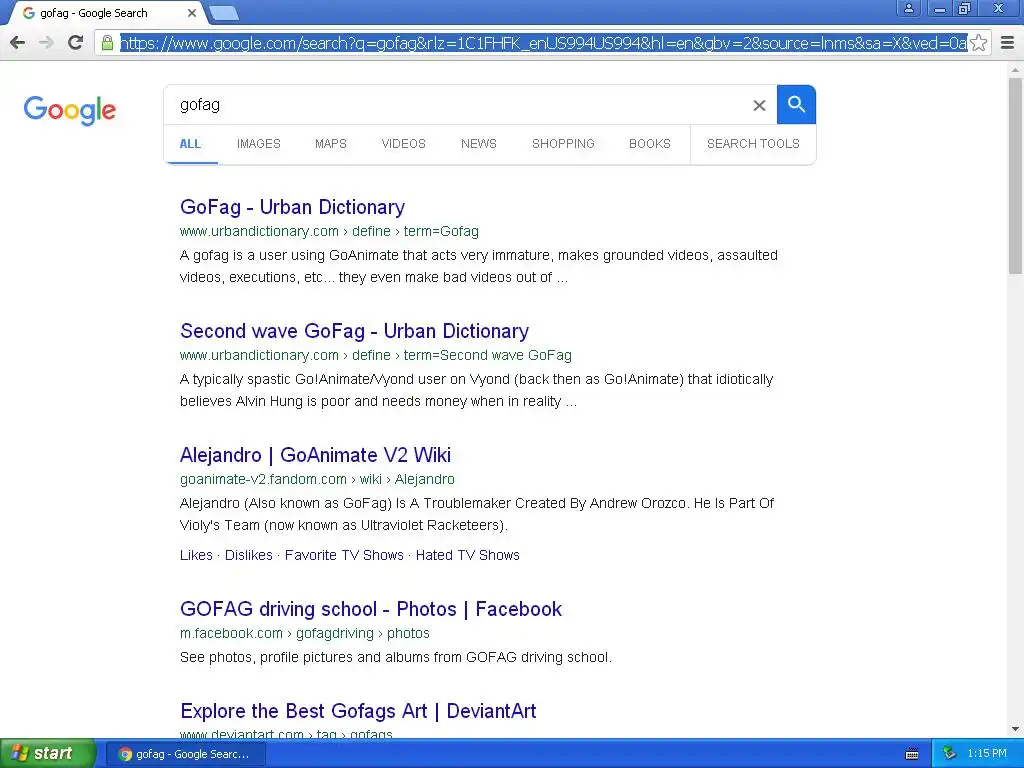
Task: Open the GoFag - Urban Dictionary result
Action: tap(293, 207)
